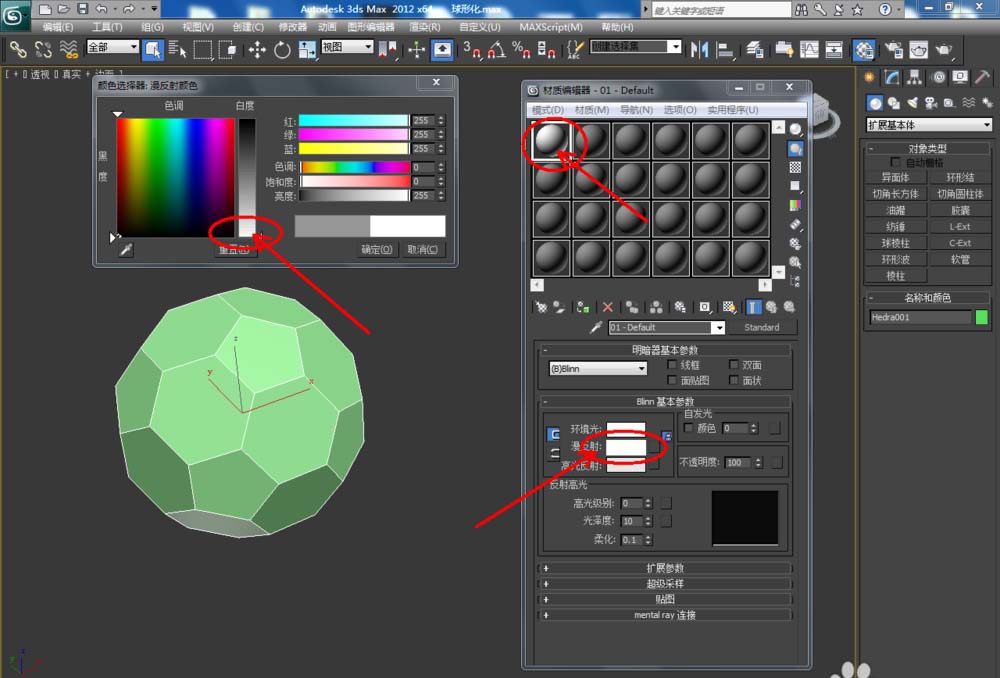Confirm color with 确定(O) button
This screenshot has width=1000, height=678.
click(376, 249)
